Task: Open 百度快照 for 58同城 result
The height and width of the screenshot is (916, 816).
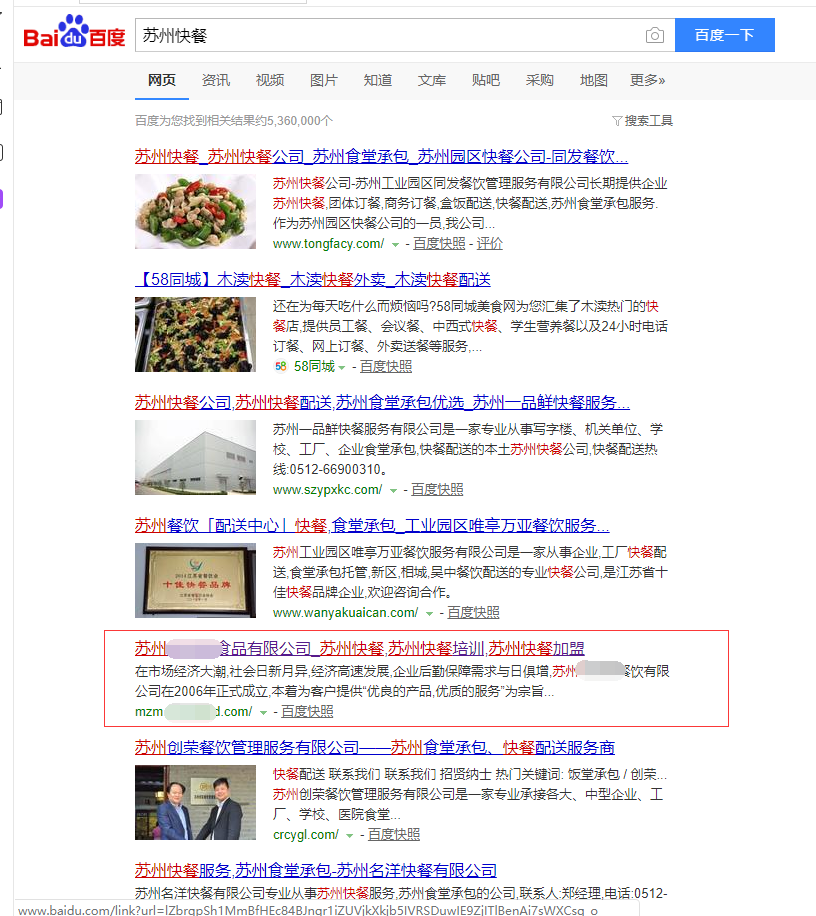Action: tap(386, 366)
